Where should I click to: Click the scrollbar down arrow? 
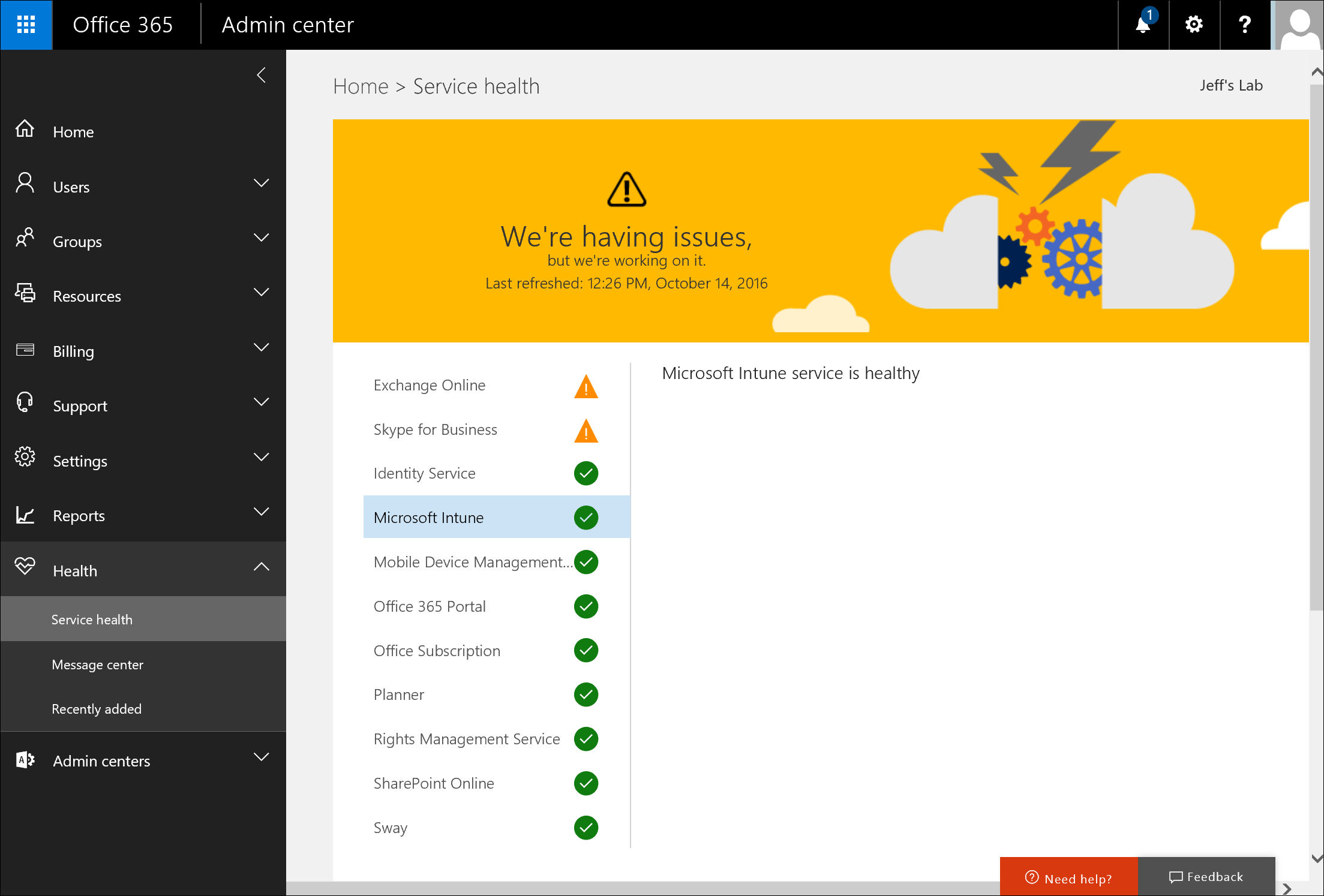[1316, 859]
